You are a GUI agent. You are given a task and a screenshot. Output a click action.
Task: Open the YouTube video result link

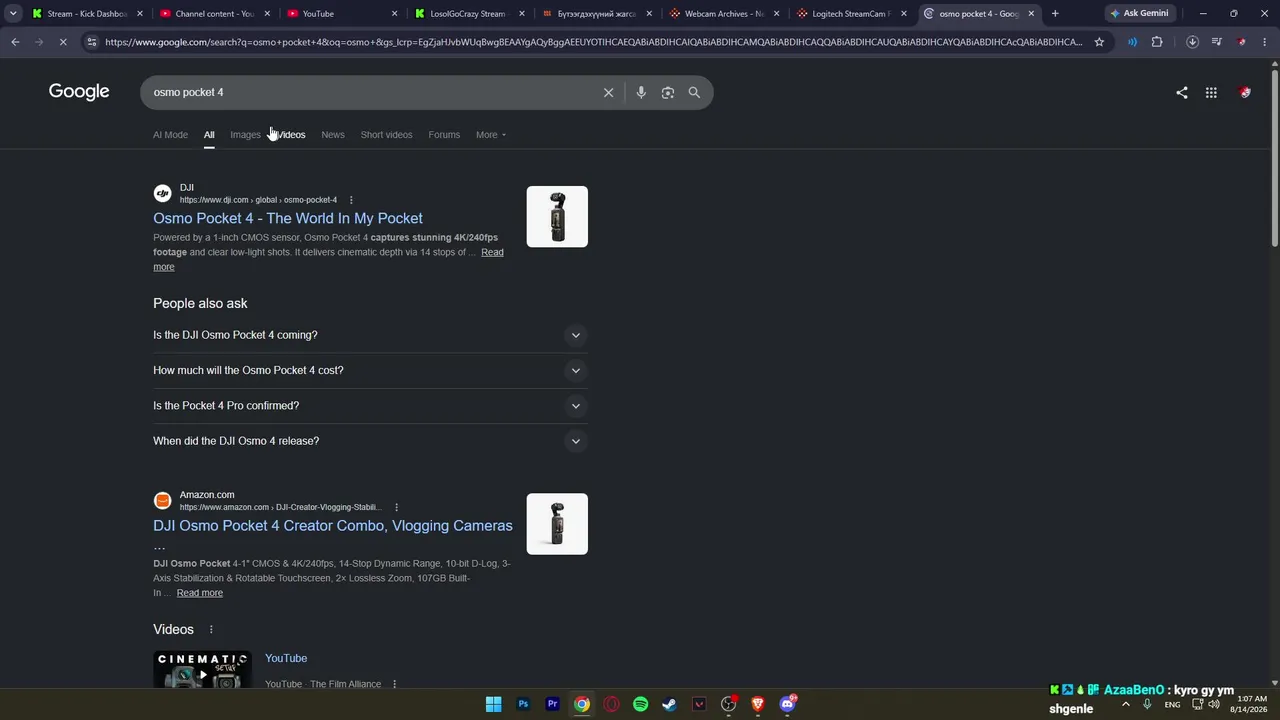click(286, 658)
